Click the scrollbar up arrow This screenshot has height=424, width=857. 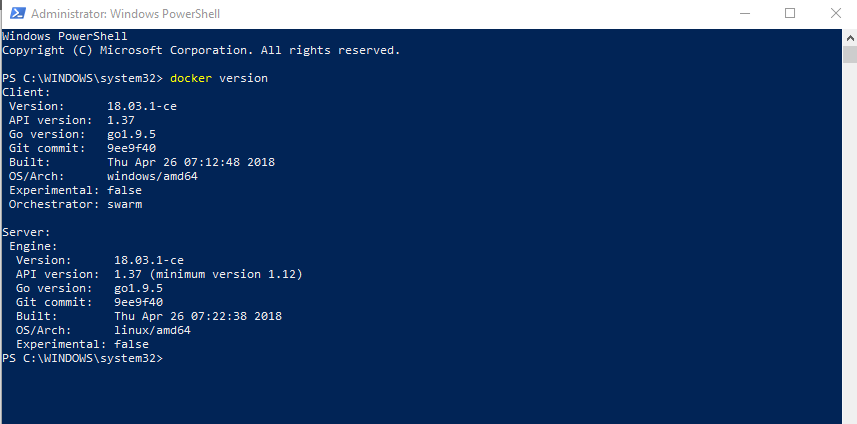pyautogui.click(x=849, y=35)
